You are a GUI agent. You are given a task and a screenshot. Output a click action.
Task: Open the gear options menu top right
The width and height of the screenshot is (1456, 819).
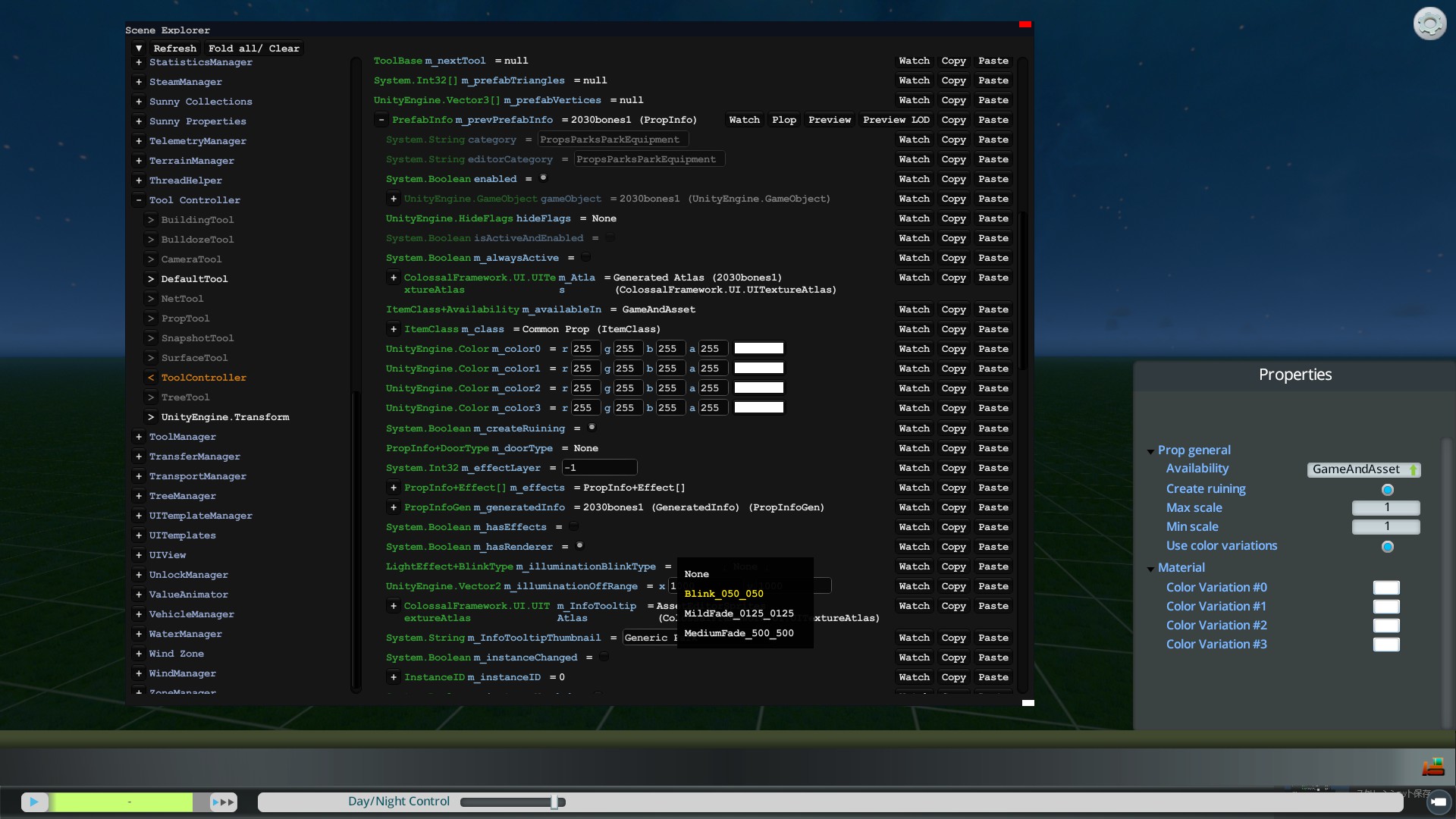click(1429, 24)
